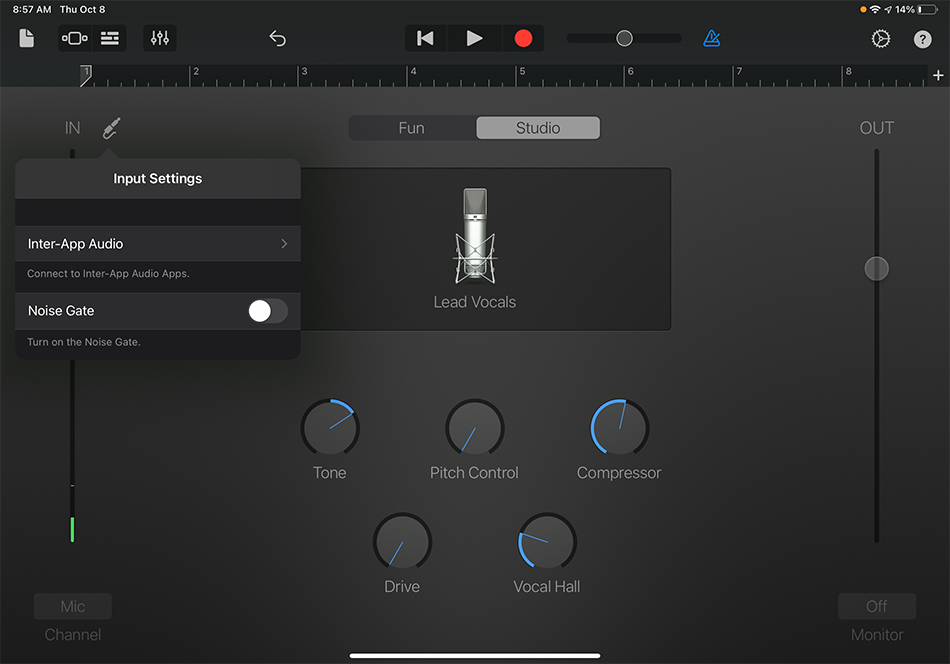Tap the input plug icon
Viewport: 950px width, 664px height.
tap(111, 128)
